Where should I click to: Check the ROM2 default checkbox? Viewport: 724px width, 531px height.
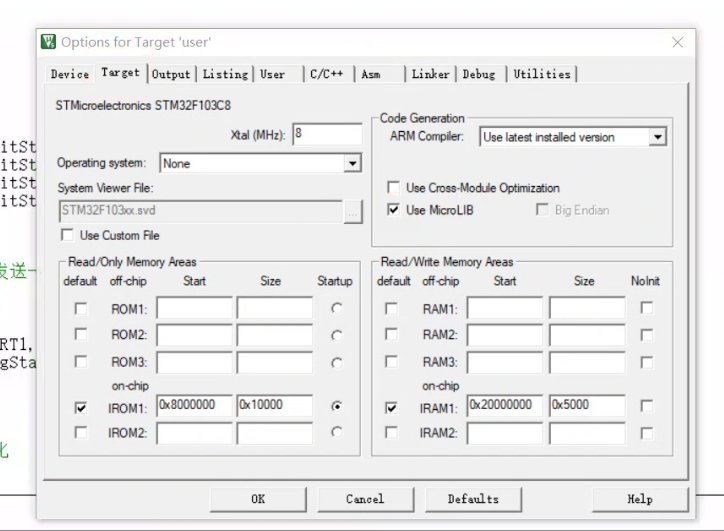click(81, 334)
